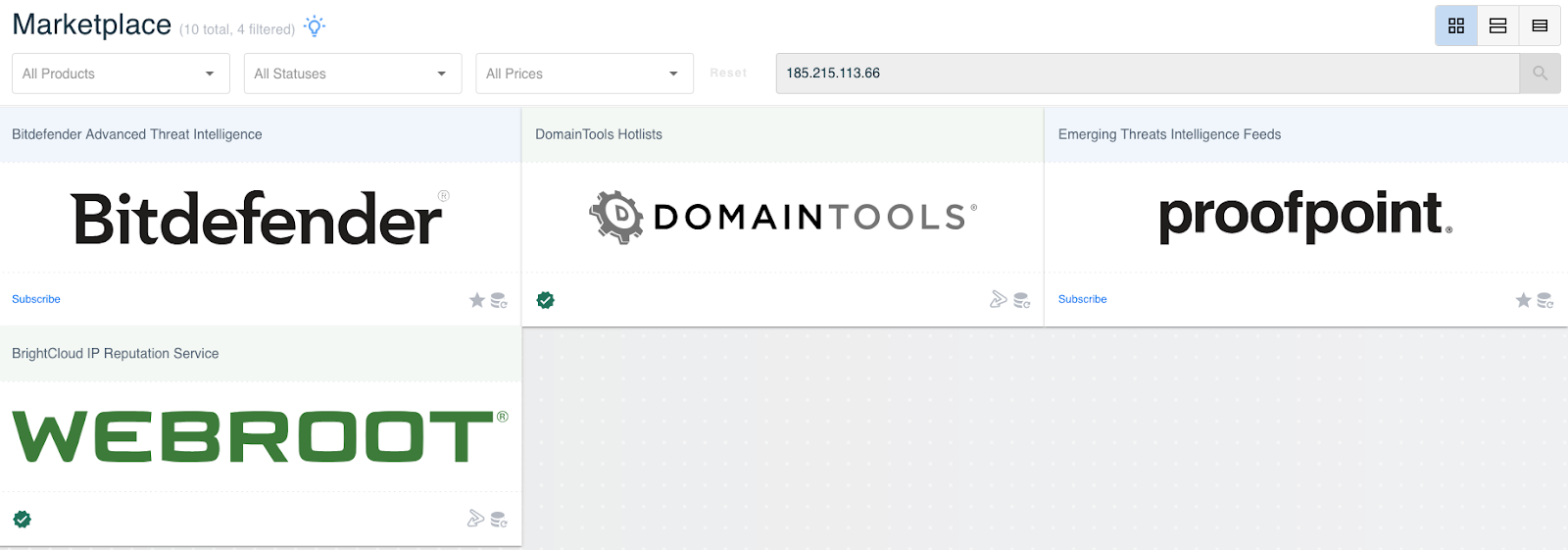Viewport: 1568px width, 550px height.
Task: Open Bitdefender Advanced Threat Intelligence title
Action: click(137, 134)
